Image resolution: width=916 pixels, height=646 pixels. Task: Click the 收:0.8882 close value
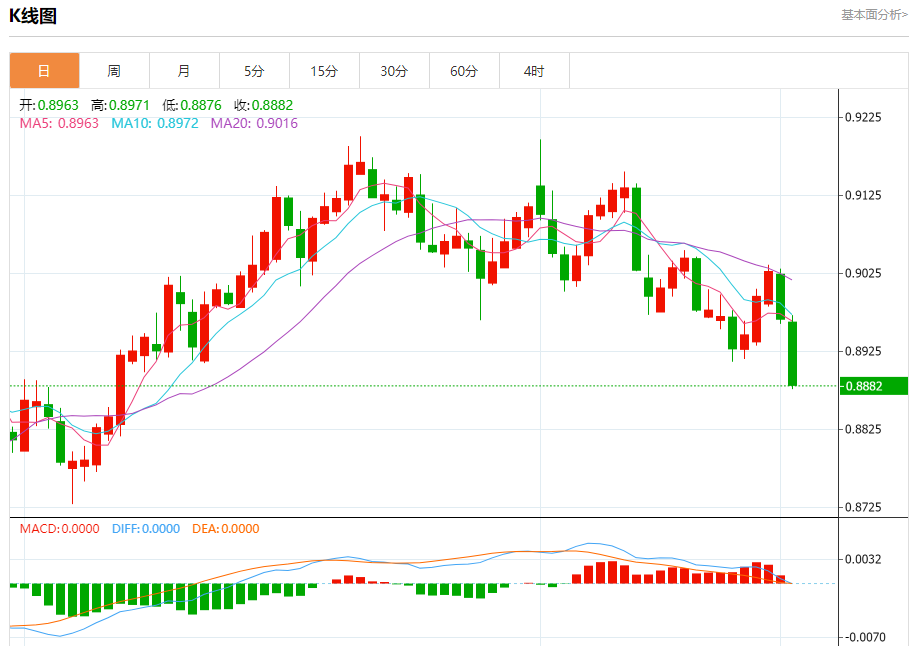click(x=263, y=105)
